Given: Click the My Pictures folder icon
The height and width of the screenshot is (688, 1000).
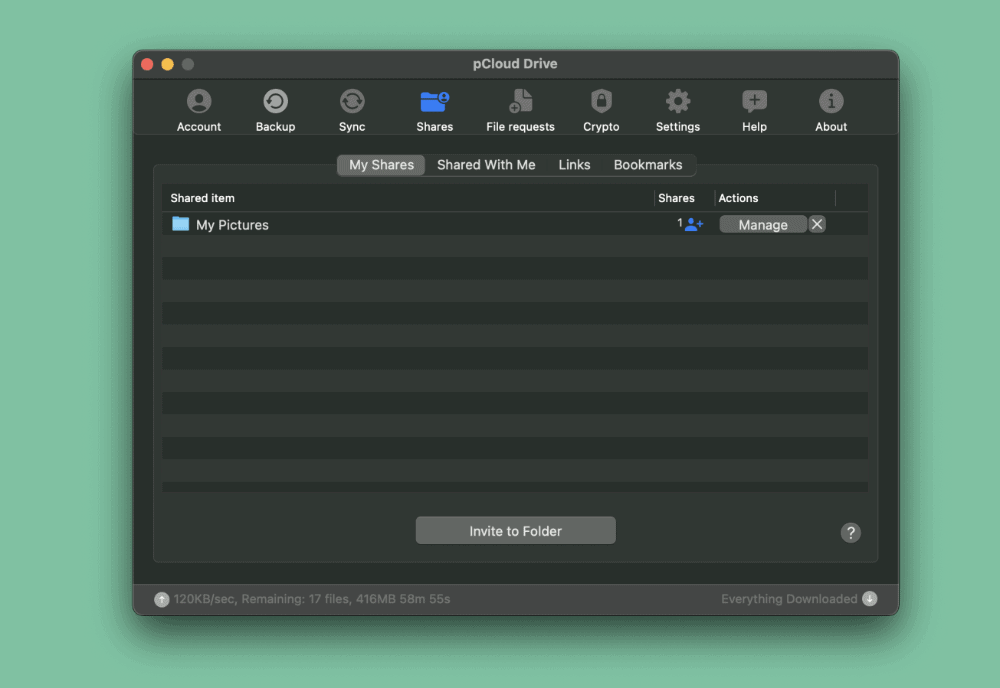Looking at the screenshot, I should (180, 224).
